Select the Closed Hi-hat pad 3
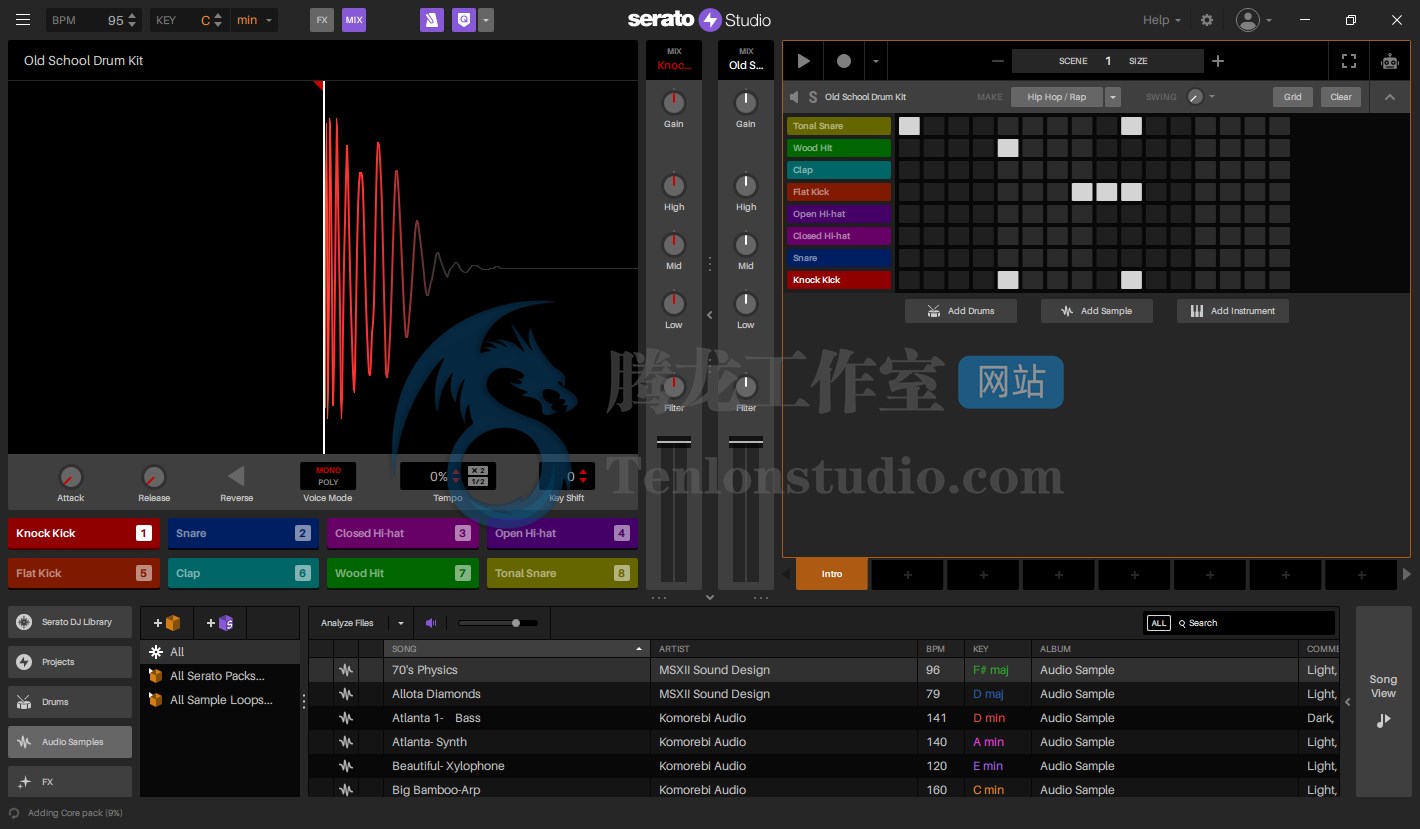 coord(403,533)
